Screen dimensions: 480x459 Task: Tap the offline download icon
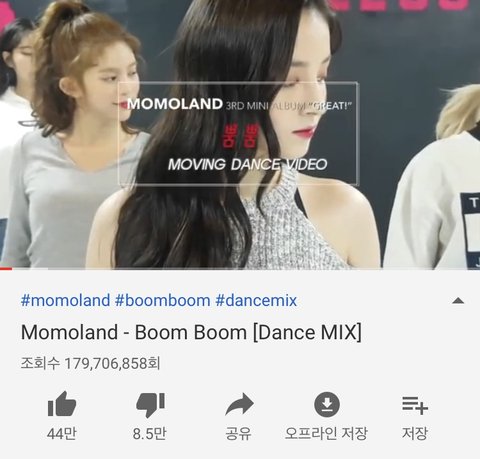click(x=327, y=404)
